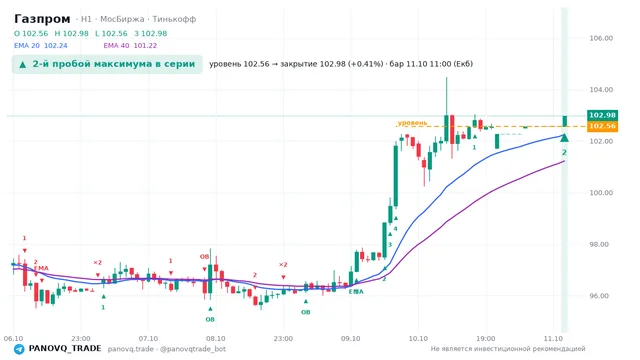The height and width of the screenshot is (360, 640).
Task: Click the 07.10 date axis label
Action: (x=148, y=338)
